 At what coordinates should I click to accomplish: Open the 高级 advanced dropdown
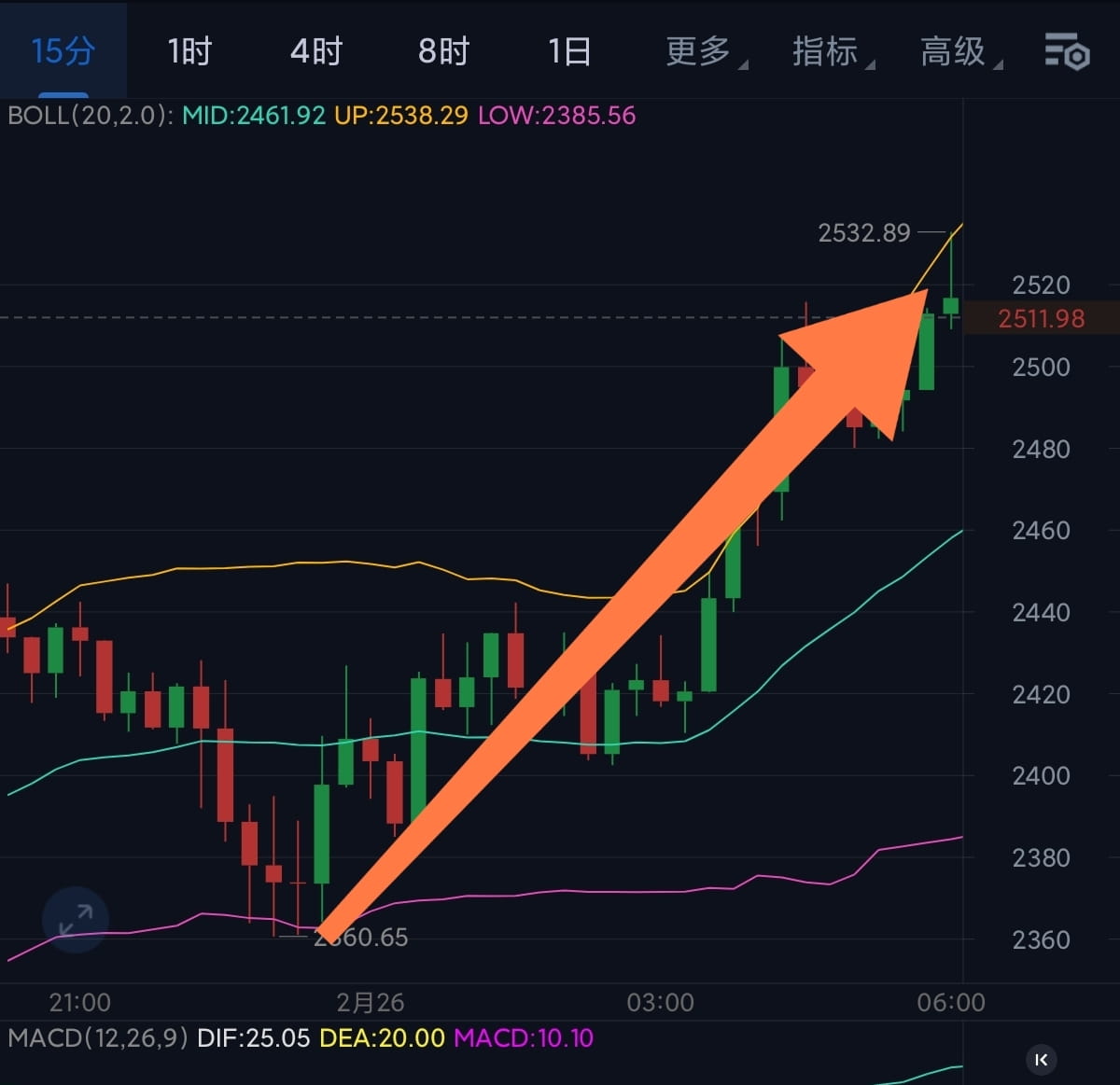pyautogui.click(x=961, y=51)
